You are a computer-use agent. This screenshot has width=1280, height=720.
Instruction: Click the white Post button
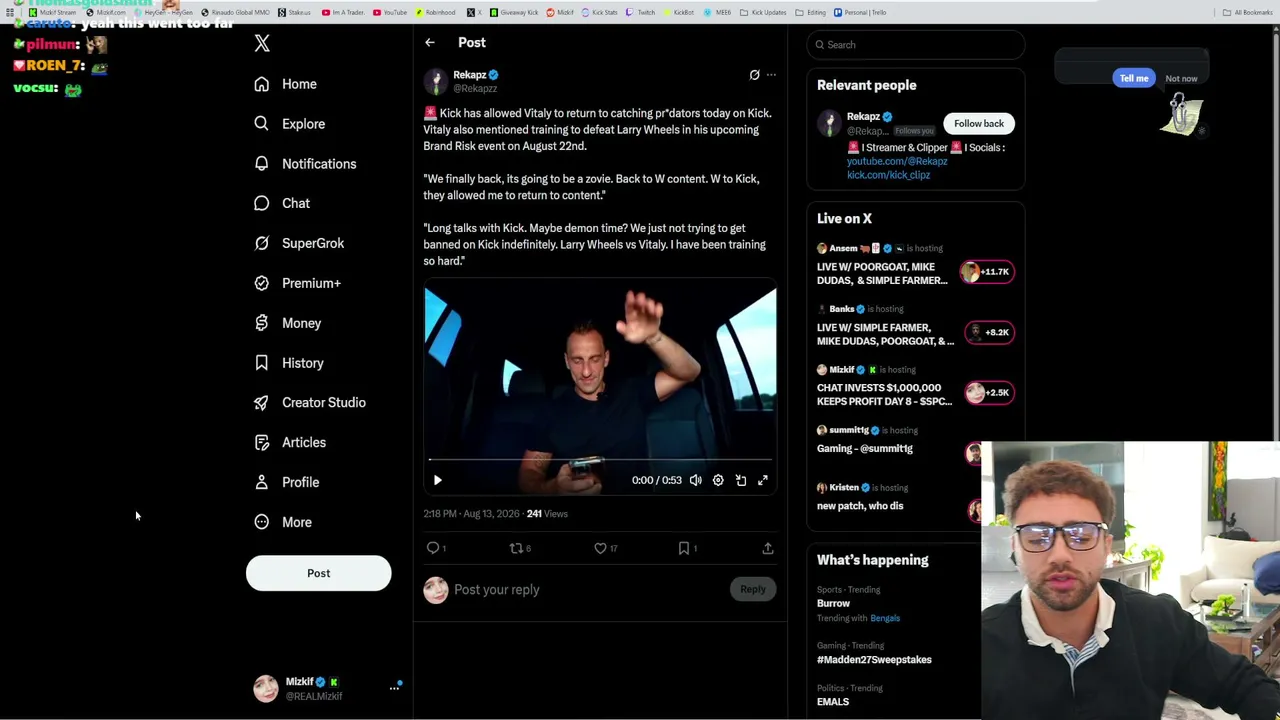(318, 573)
